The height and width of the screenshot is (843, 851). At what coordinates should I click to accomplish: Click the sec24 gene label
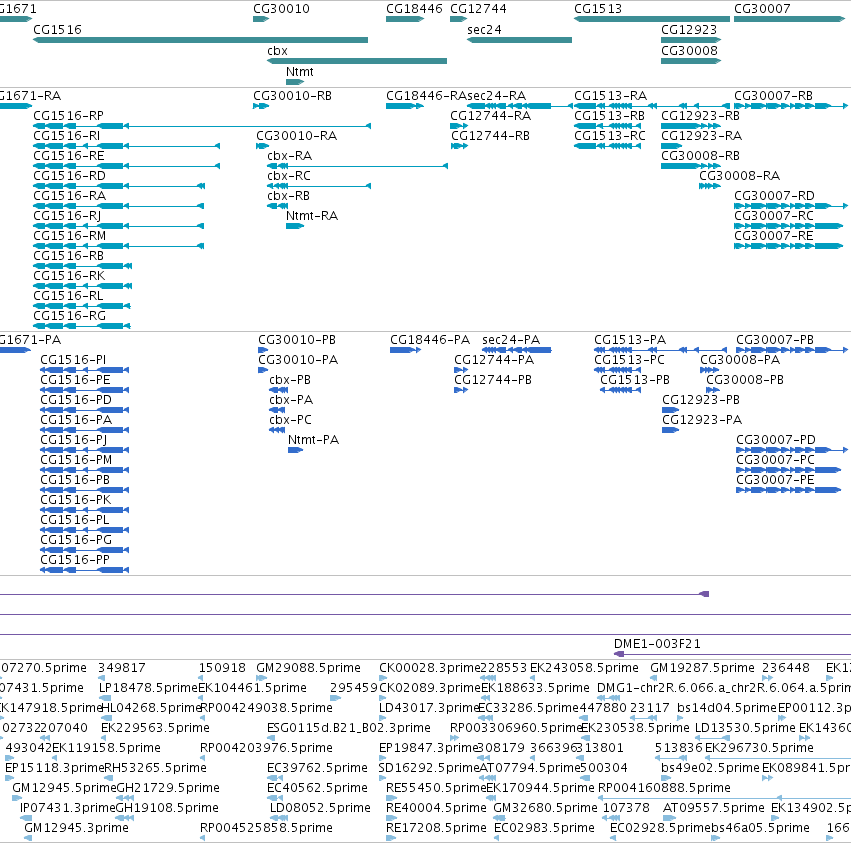[484, 30]
